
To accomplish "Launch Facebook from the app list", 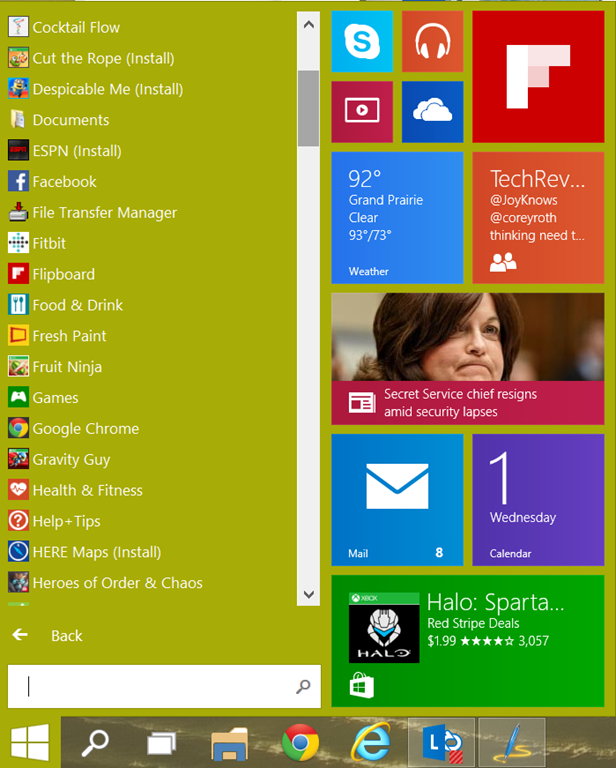I will point(52,182).
